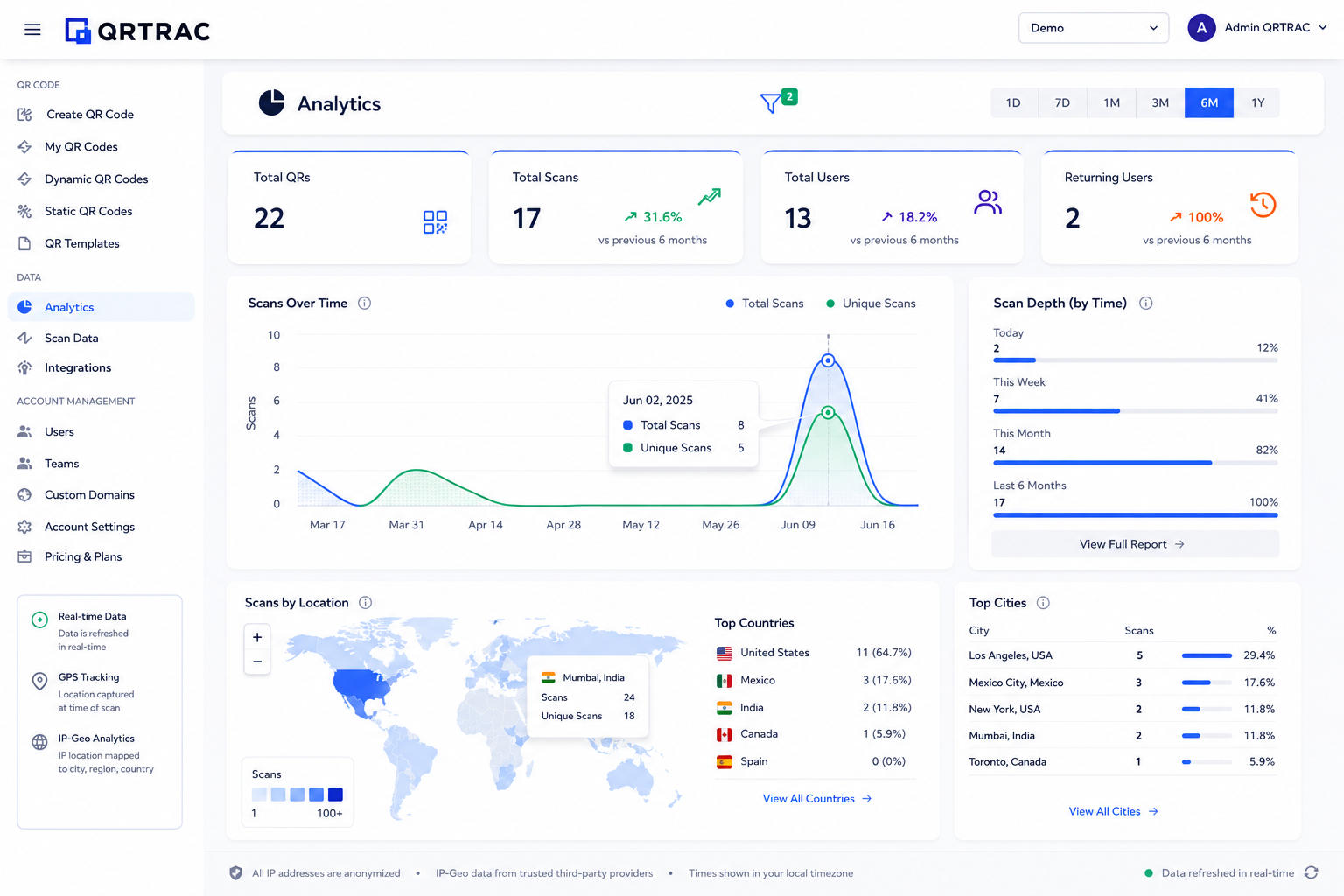1344x896 pixels.
Task: Click the Toronto, Canada row
Action: (1122, 762)
